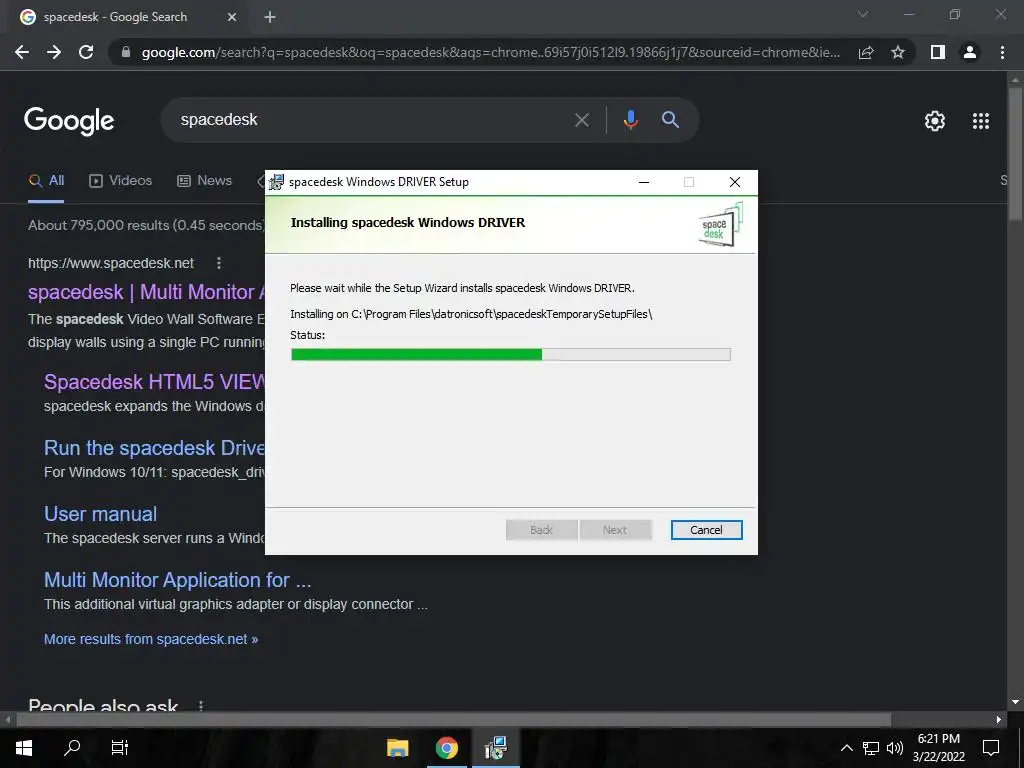
Task: Click the spacedesk logo in setup header
Action: click(x=720, y=225)
